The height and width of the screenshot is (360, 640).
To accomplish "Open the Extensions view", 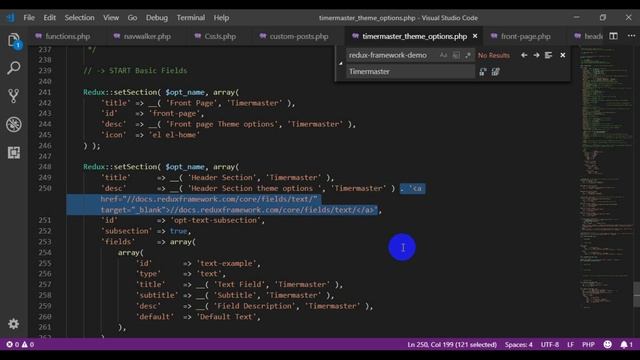I will [x=14, y=152].
